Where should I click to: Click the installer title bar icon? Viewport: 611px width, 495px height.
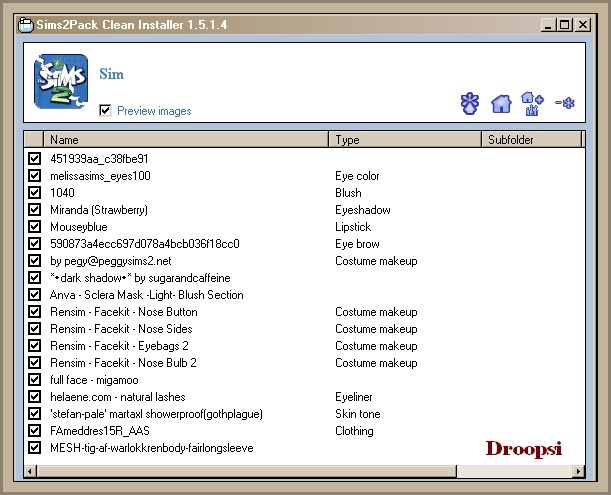point(26,25)
